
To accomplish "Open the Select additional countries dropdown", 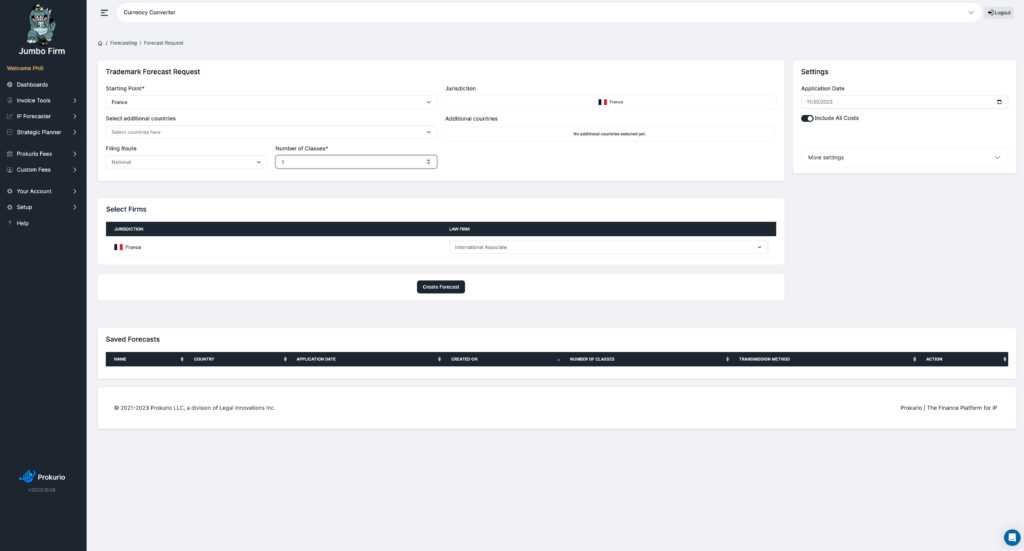I will pos(271,132).
